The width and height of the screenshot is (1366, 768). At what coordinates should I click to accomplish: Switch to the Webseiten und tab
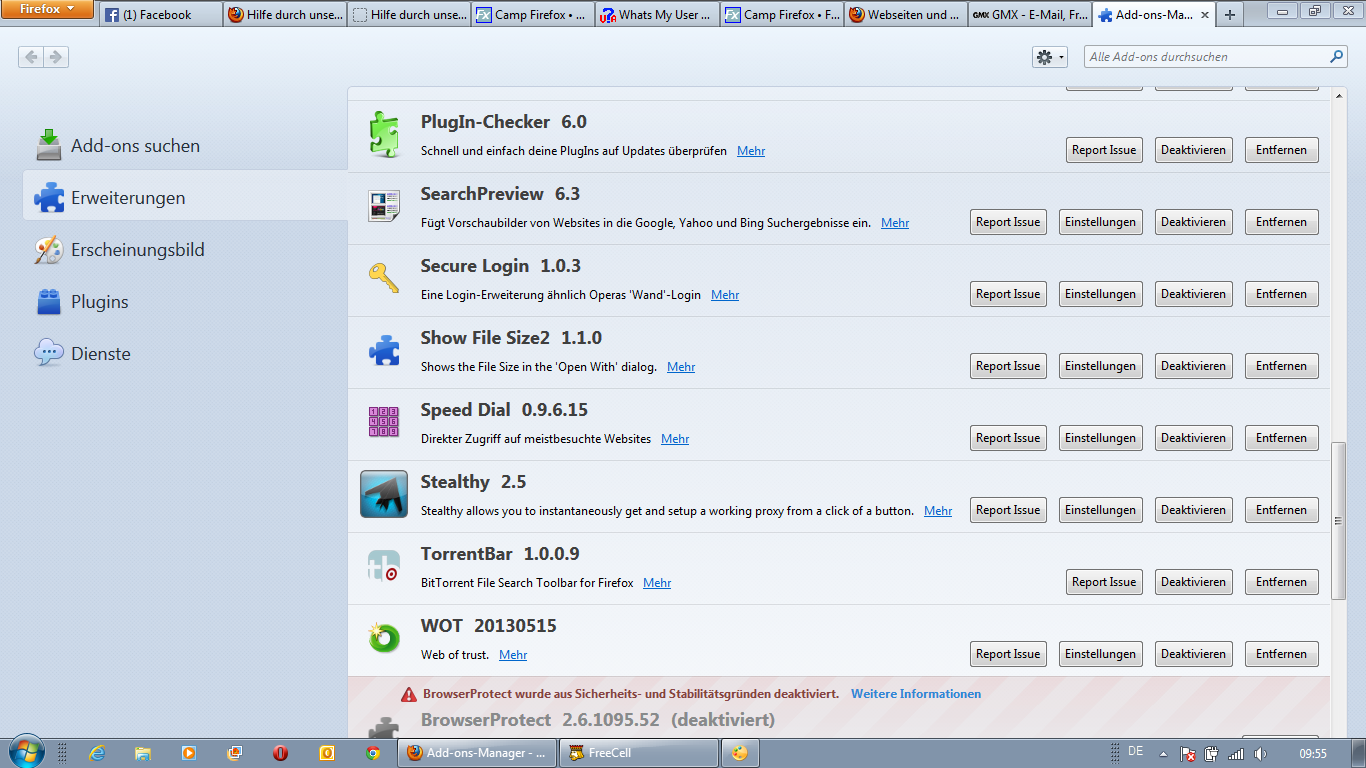[907, 15]
